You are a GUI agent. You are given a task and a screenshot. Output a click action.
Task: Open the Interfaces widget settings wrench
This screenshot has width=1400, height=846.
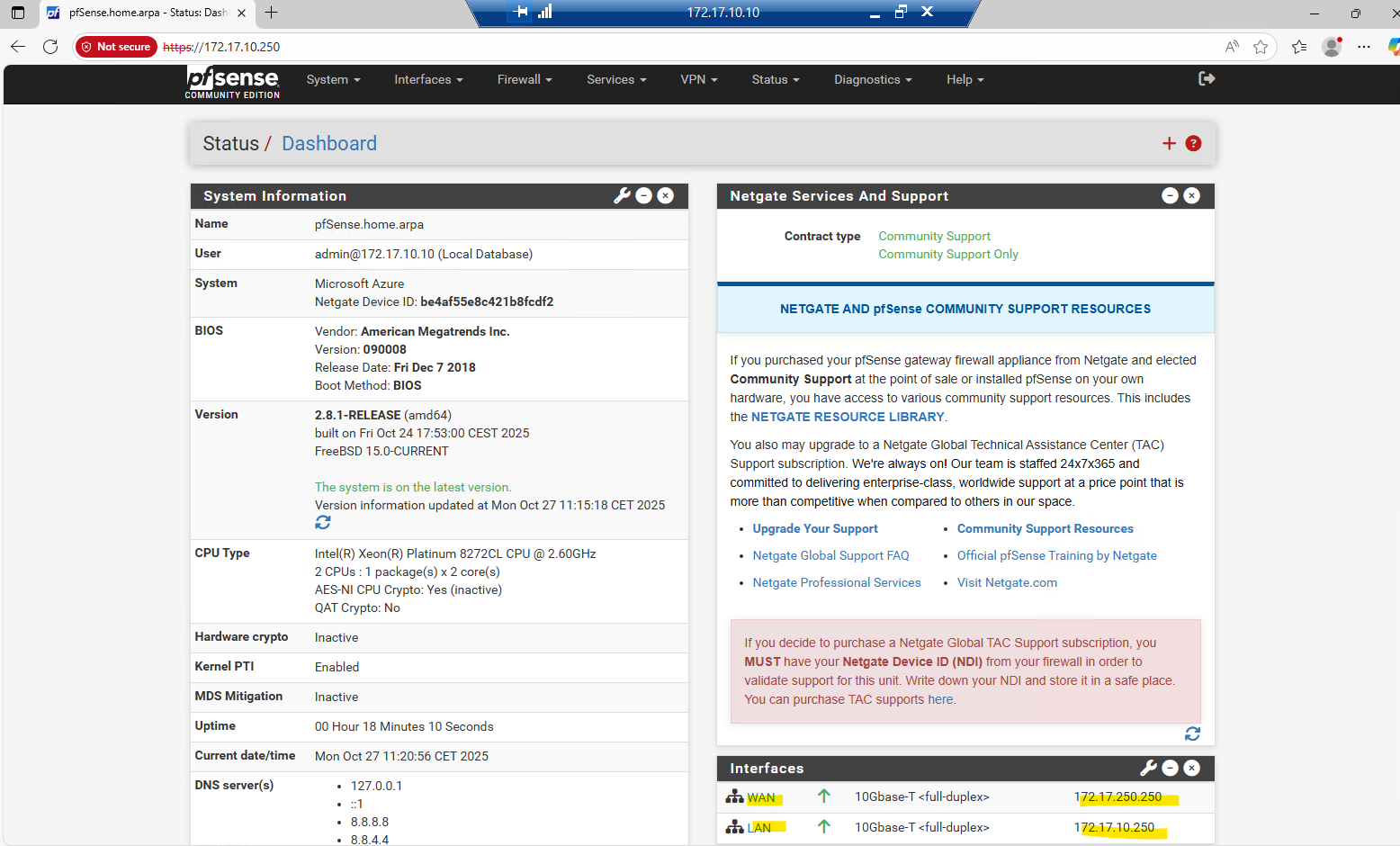(1148, 768)
